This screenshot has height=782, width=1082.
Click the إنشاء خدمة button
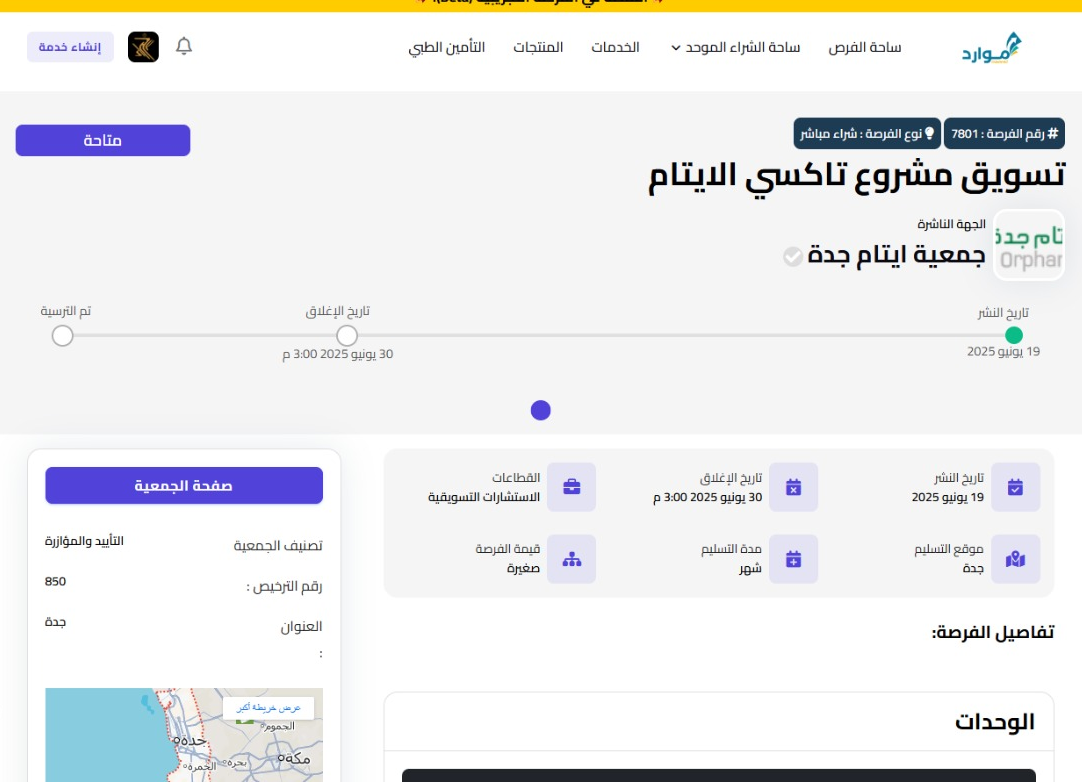pos(70,47)
